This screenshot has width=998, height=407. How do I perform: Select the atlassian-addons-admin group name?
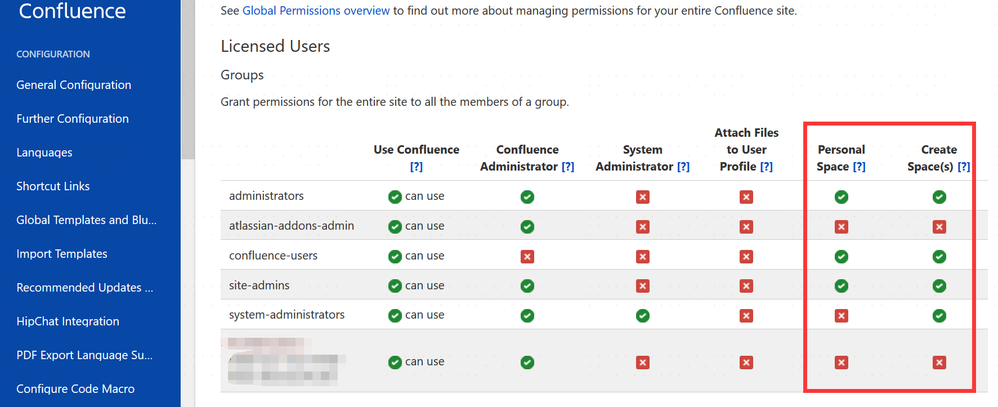click(292, 225)
